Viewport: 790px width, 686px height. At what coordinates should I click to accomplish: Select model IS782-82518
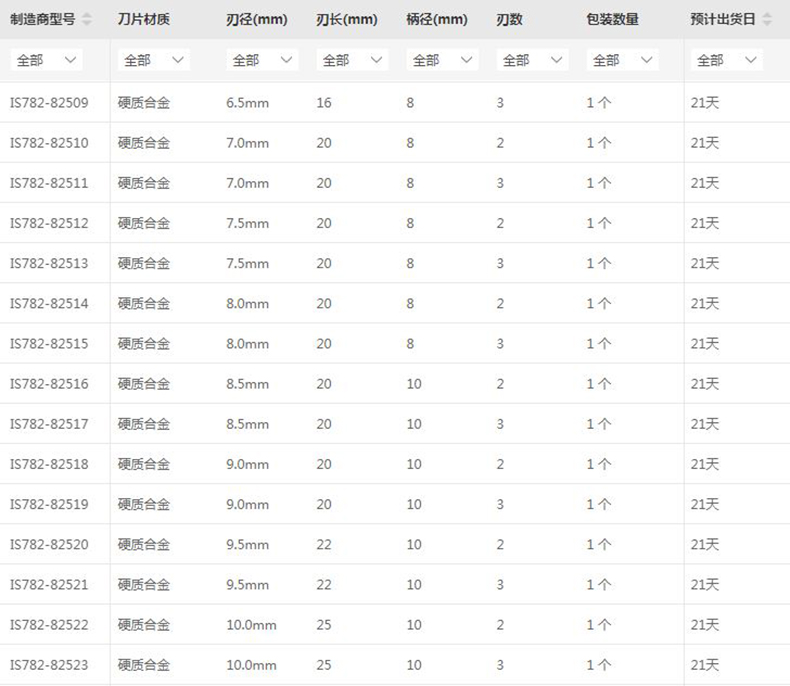coord(49,464)
